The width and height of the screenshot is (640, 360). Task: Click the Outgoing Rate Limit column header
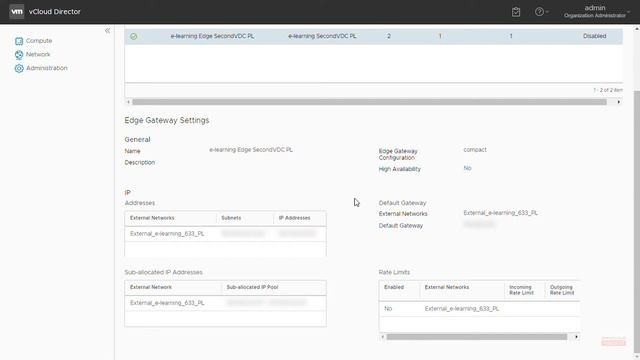click(x=562, y=290)
